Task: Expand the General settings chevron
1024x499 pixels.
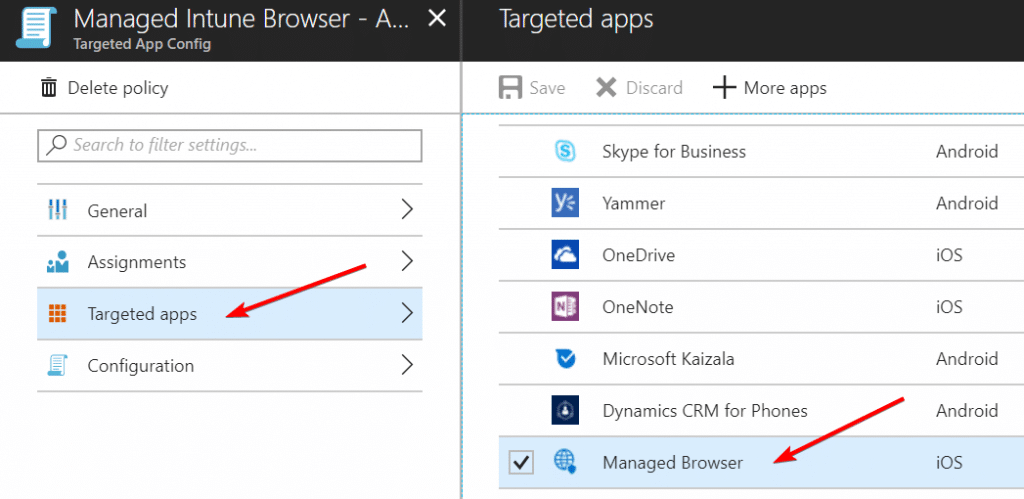Action: point(406,210)
